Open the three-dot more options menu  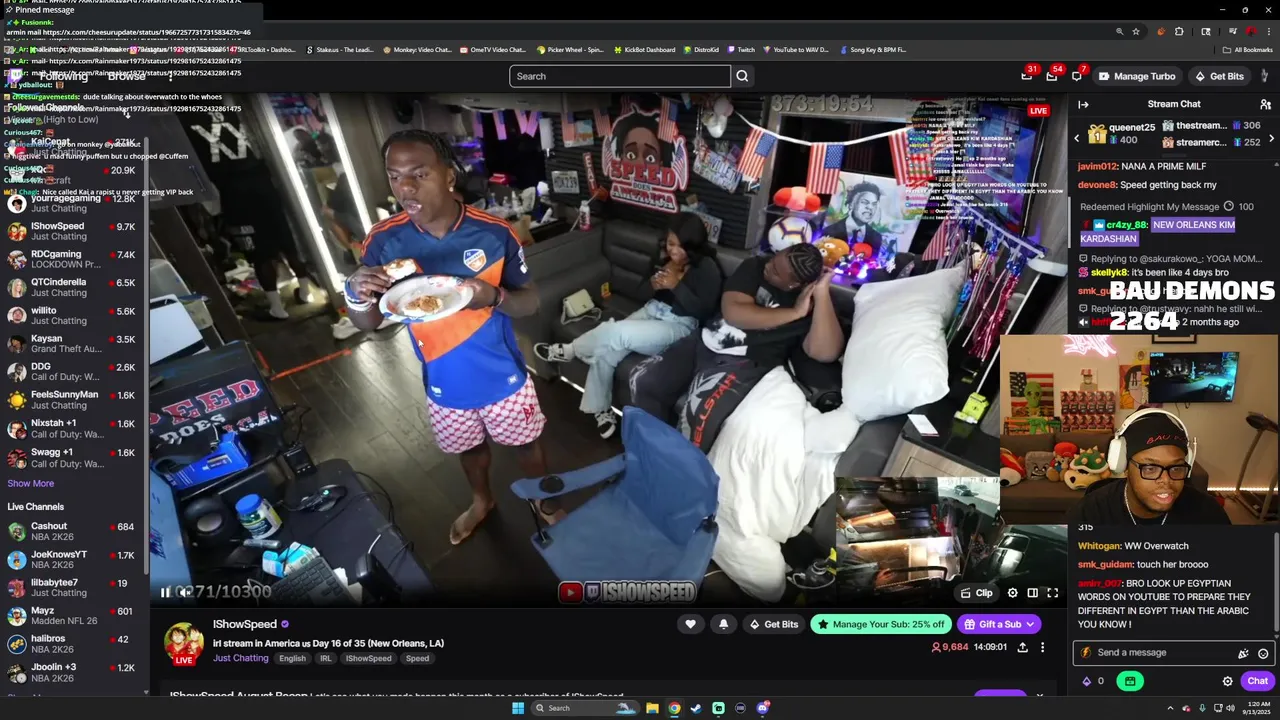pos(1042,647)
